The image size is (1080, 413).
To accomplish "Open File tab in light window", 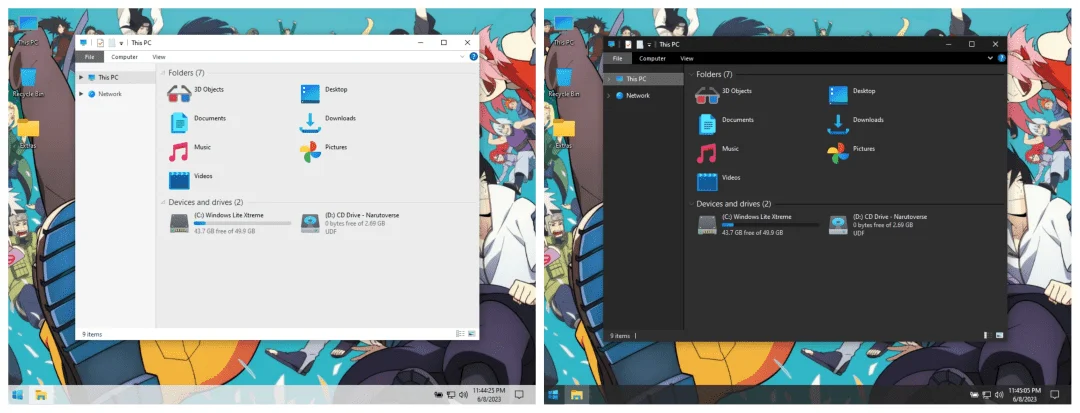I will point(90,57).
